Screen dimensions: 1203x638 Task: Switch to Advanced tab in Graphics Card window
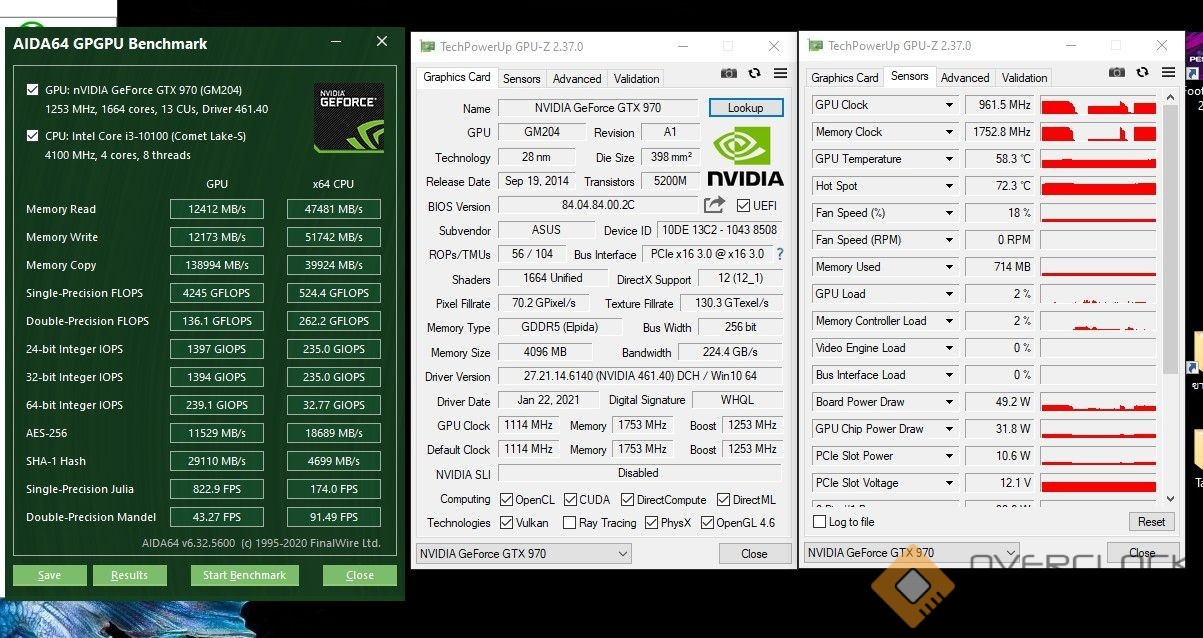pos(577,78)
